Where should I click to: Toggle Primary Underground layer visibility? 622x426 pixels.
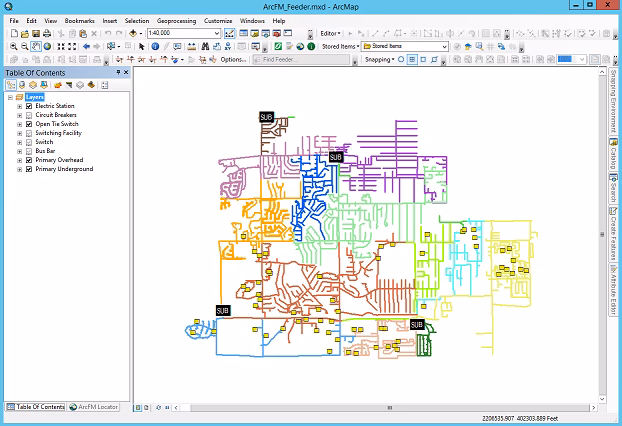pos(29,169)
